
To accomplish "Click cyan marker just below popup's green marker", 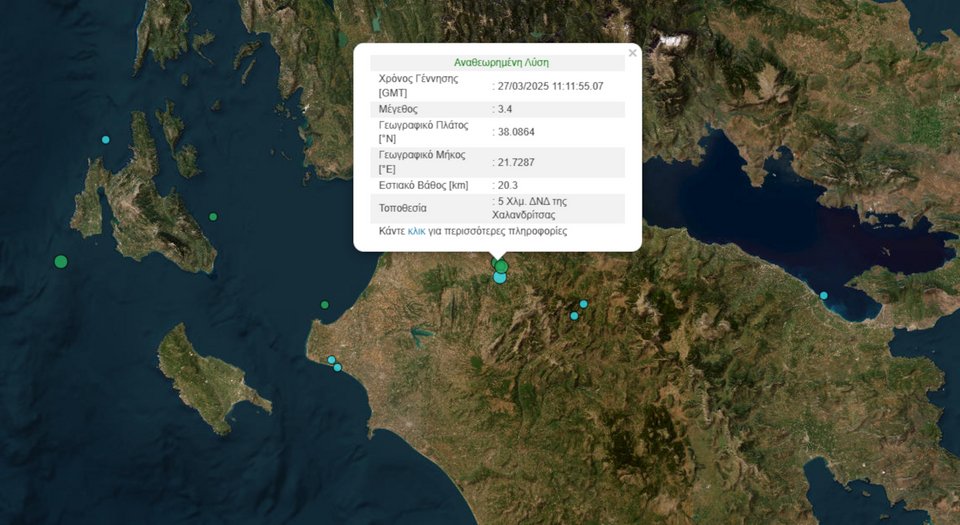I will [499, 278].
